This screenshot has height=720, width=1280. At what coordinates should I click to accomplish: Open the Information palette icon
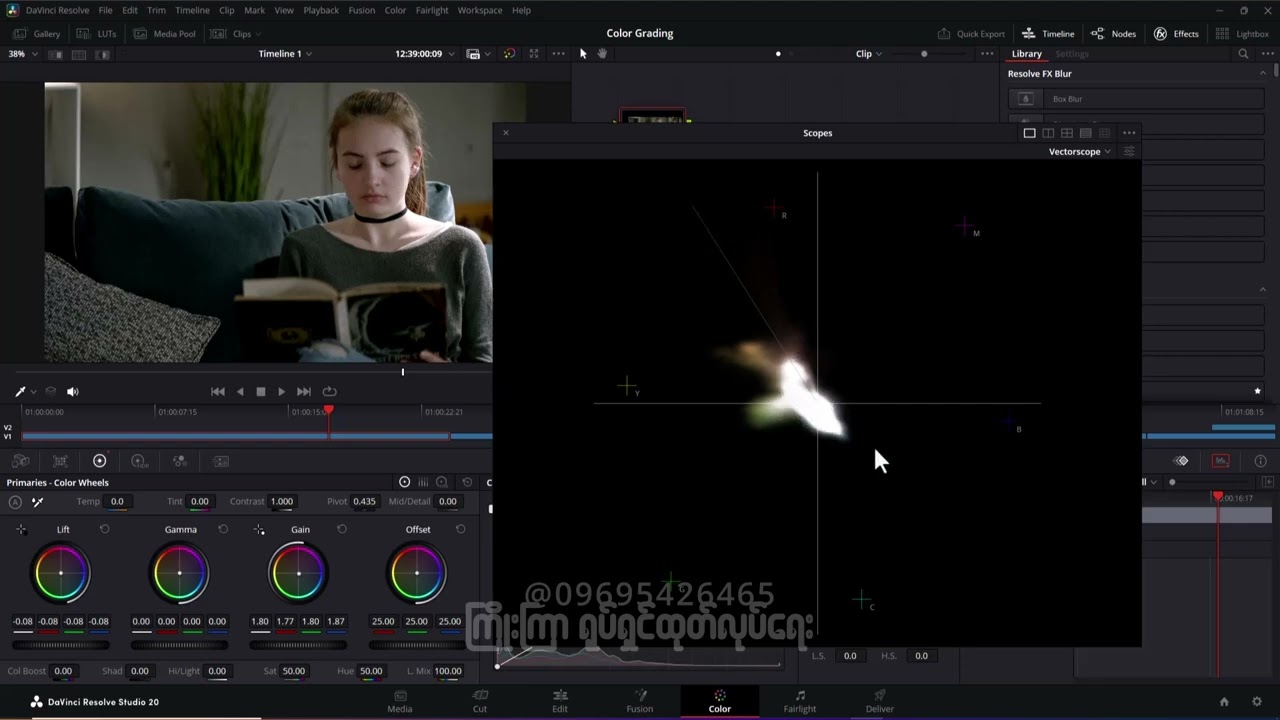[1260, 461]
